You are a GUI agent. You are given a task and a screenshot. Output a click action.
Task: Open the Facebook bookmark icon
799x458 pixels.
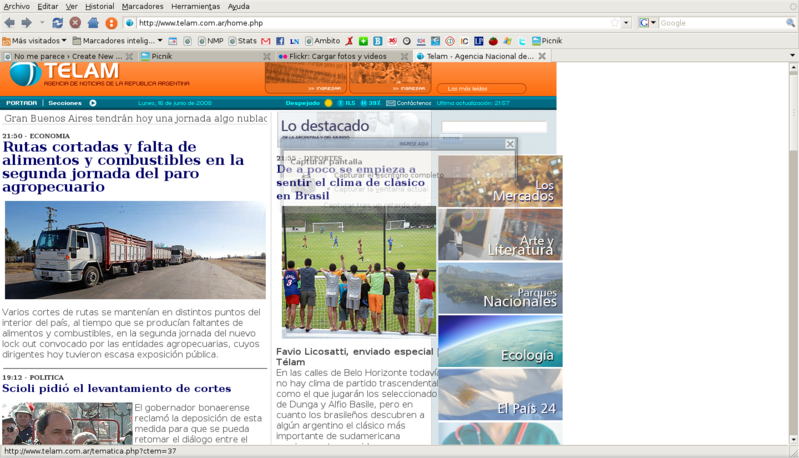tap(280, 41)
